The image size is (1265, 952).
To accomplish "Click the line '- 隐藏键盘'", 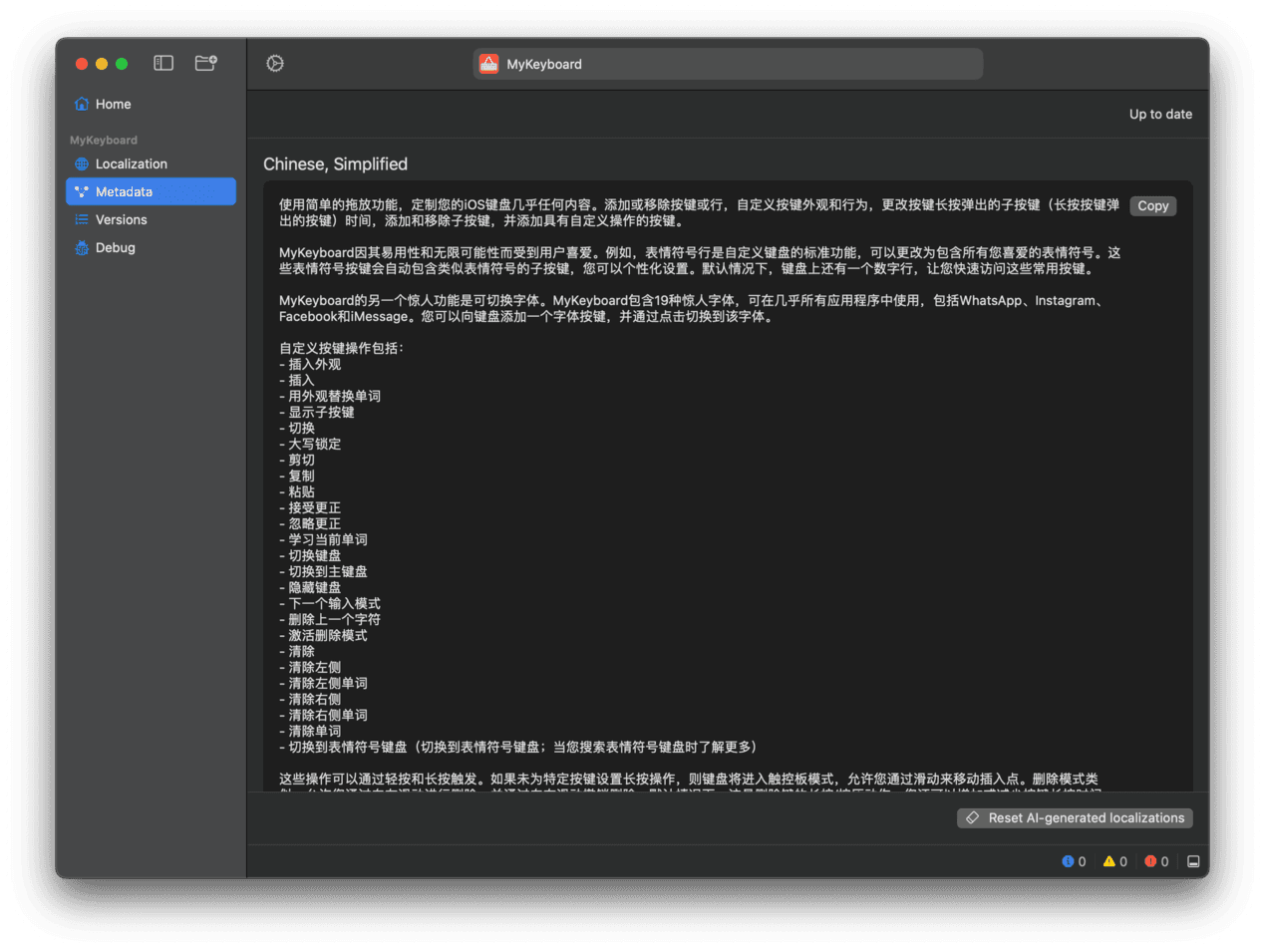I will click(310, 587).
